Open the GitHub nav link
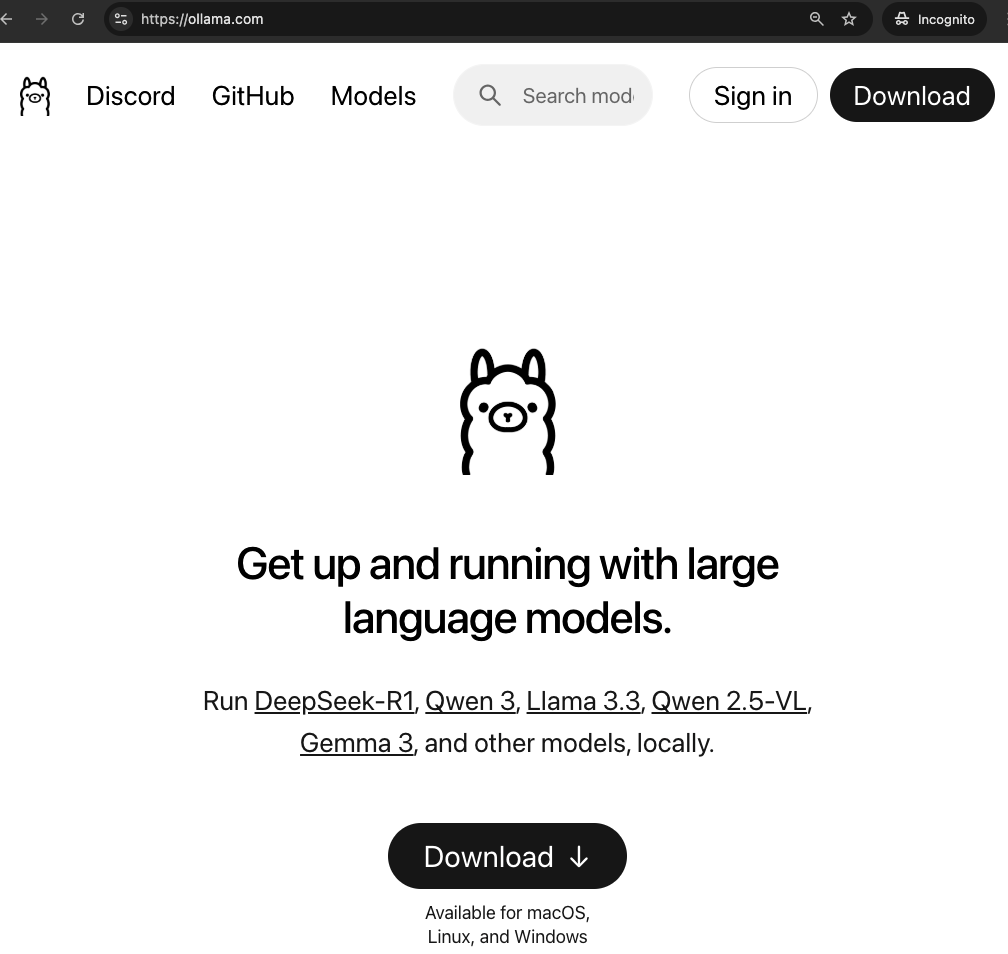The image size is (1008, 954). (253, 96)
